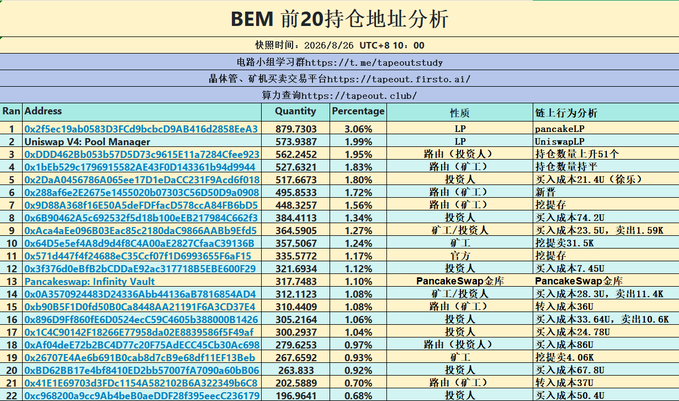Select the 挖提卖31.5K cell
679x401 pixels.
(606, 243)
